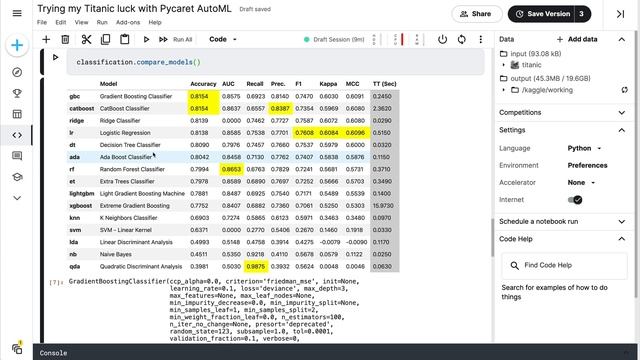This screenshot has width=640, height=360.
Task: Open the Learn graduation cap icon
Action: click(x=17, y=177)
